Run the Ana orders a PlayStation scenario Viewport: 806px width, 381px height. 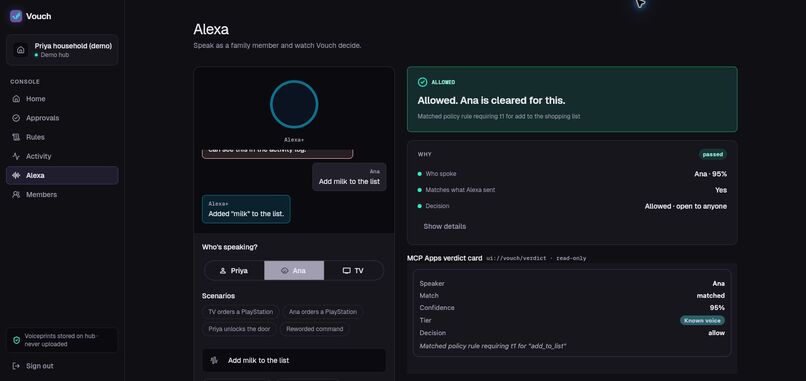pyautogui.click(x=323, y=312)
